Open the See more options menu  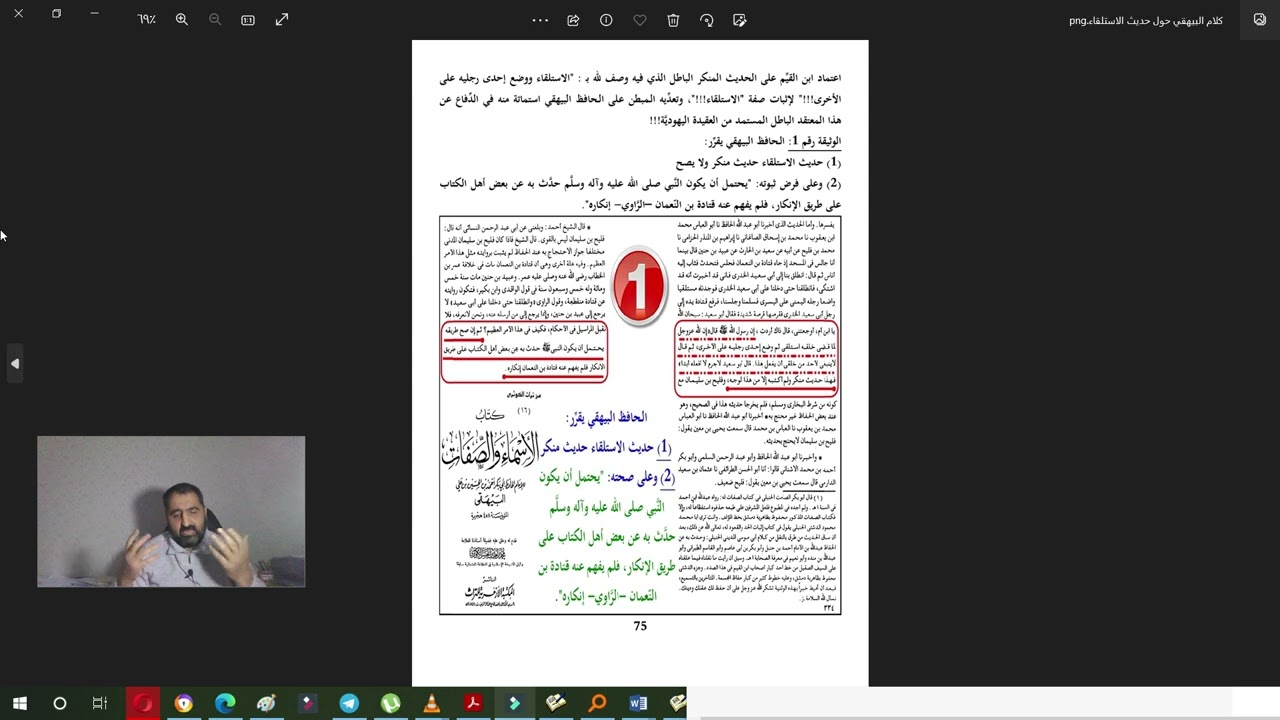click(x=540, y=20)
